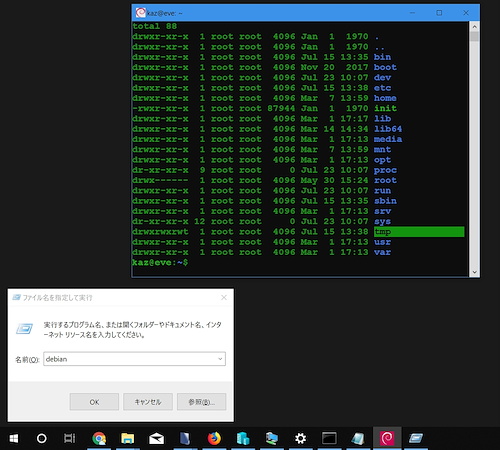Open the Settings gear in the taskbar
This screenshot has height=450, width=500.
tap(300, 438)
